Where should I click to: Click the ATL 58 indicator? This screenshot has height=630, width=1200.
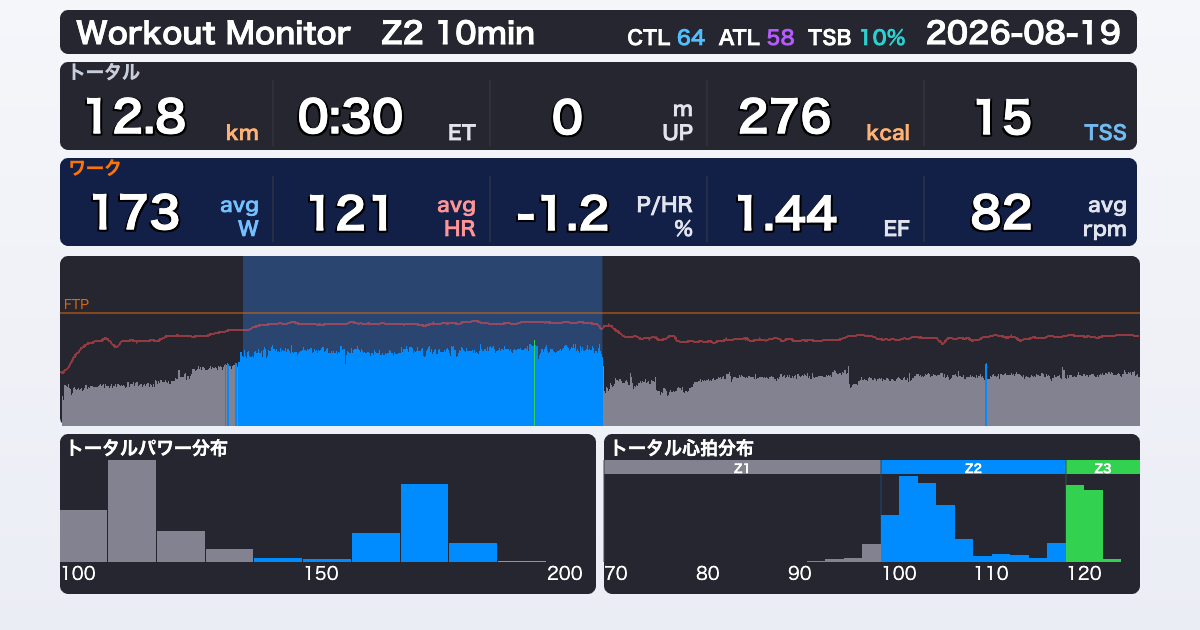coord(756,38)
